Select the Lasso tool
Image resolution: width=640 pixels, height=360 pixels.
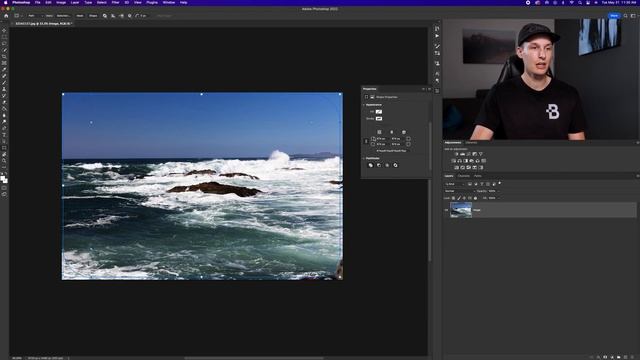coord(4,43)
